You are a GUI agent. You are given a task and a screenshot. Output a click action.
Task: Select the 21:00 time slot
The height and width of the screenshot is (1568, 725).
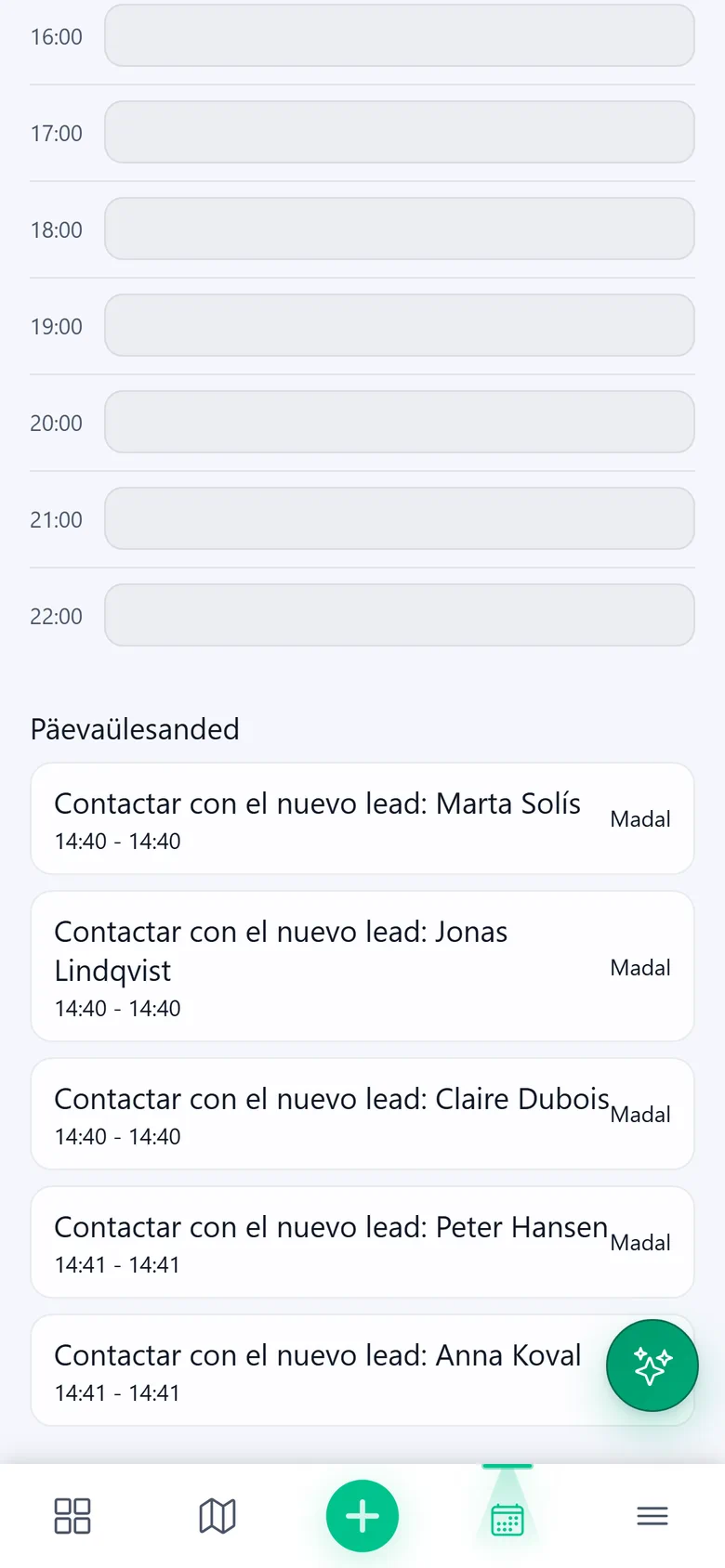[400, 518]
